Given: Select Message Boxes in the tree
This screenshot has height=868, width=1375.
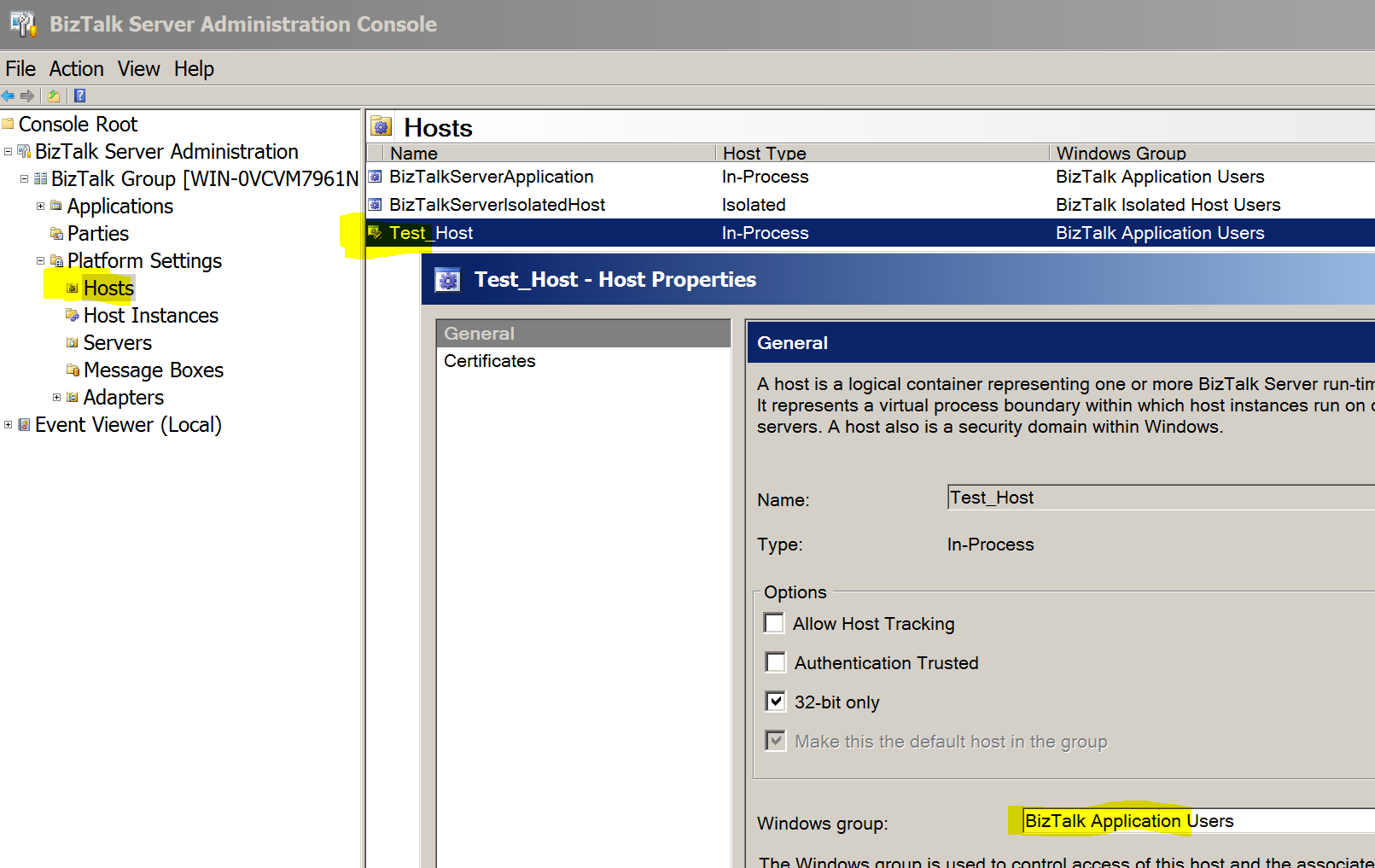Looking at the screenshot, I should [x=154, y=370].
